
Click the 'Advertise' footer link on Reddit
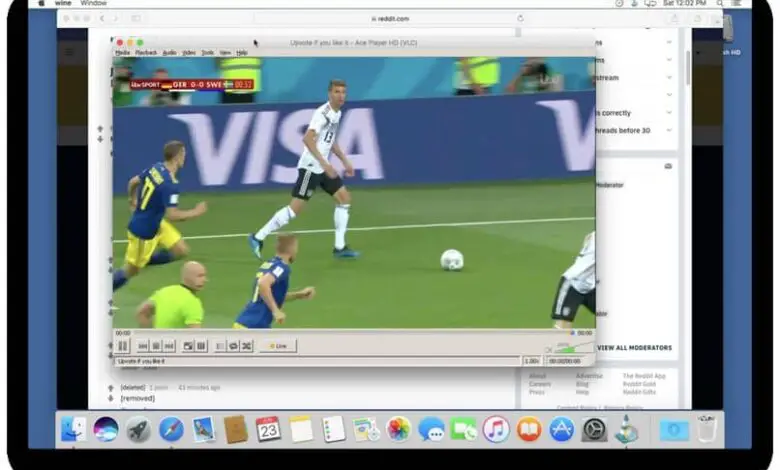pyautogui.click(x=589, y=376)
